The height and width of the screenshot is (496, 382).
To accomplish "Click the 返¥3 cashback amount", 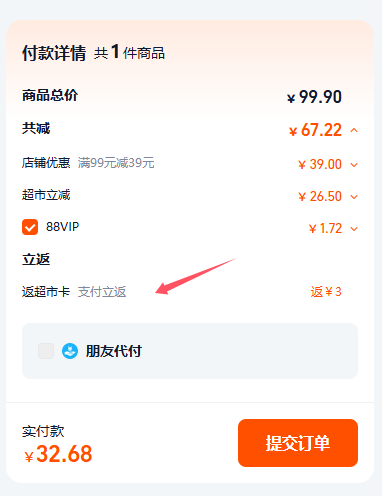I will (x=326, y=292).
